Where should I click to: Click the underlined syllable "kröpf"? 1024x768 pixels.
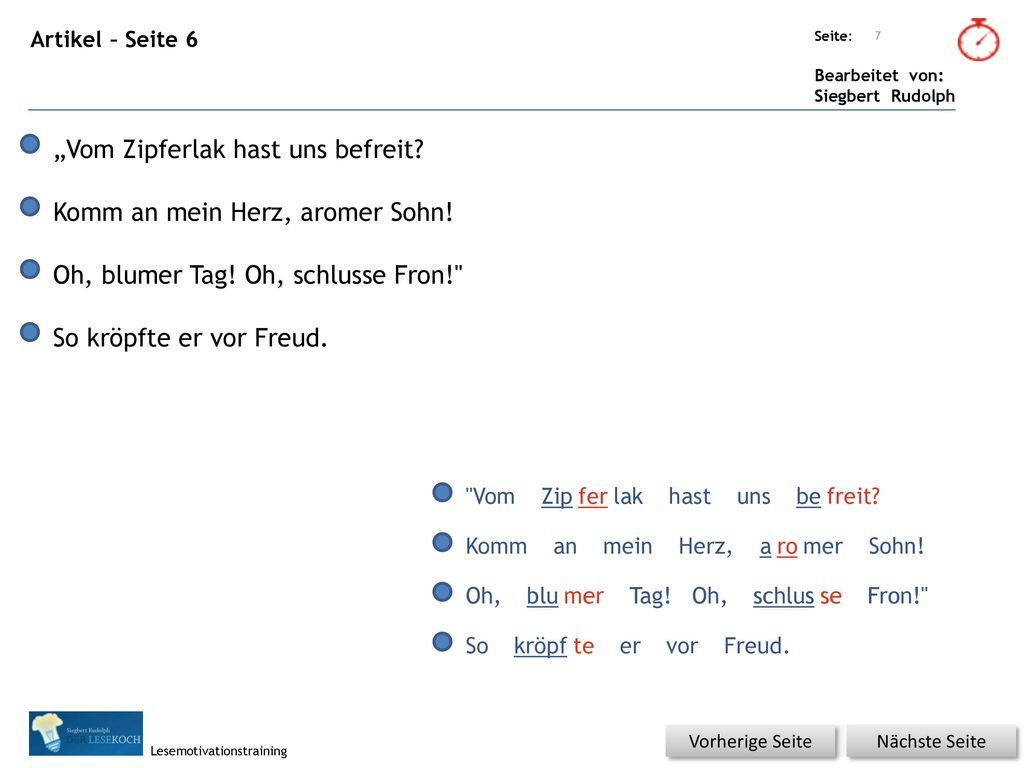tap(540, 645)
